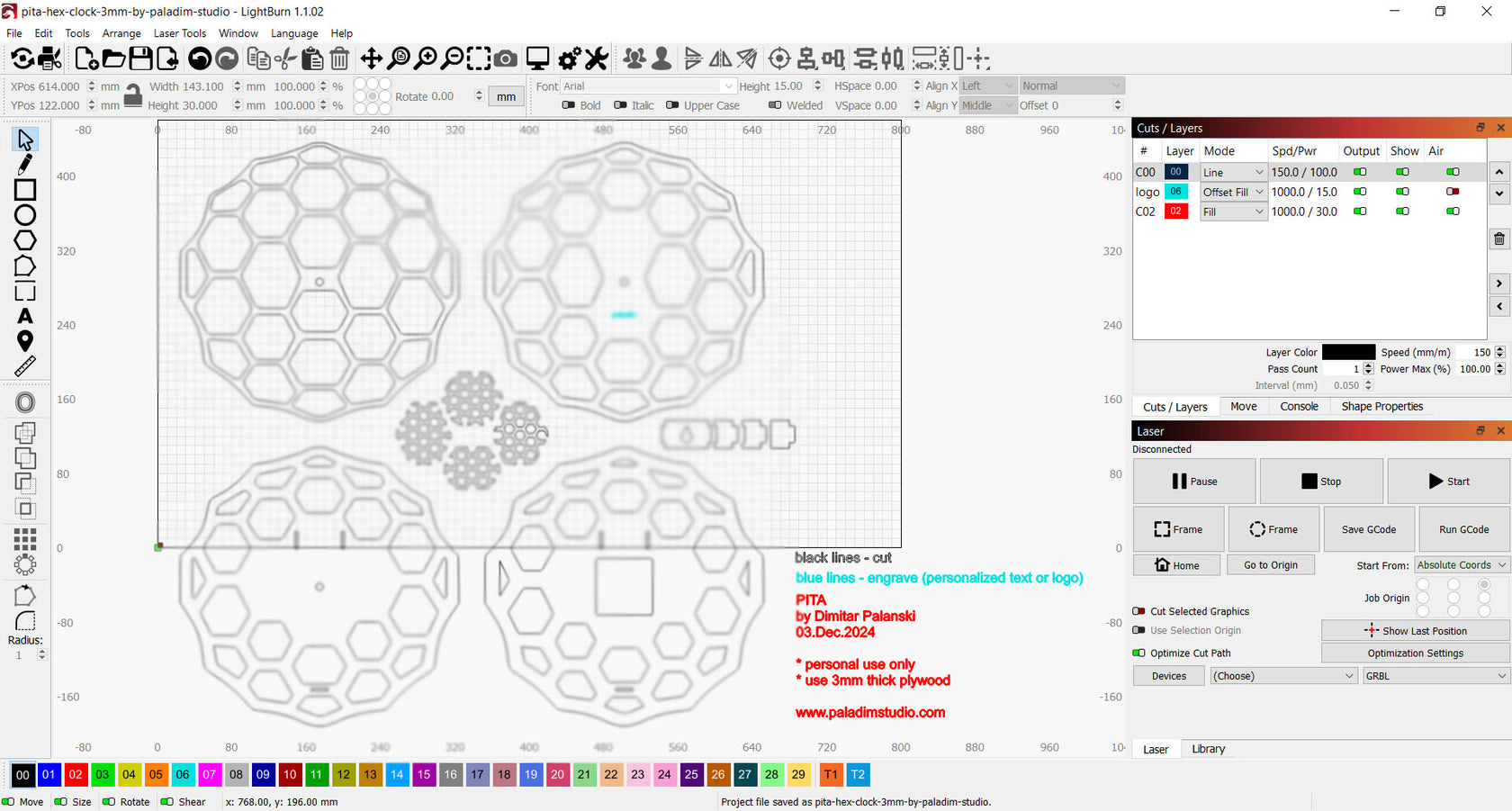Open the Arrange menu
The image size is (1512, 811).
point(121,33)
